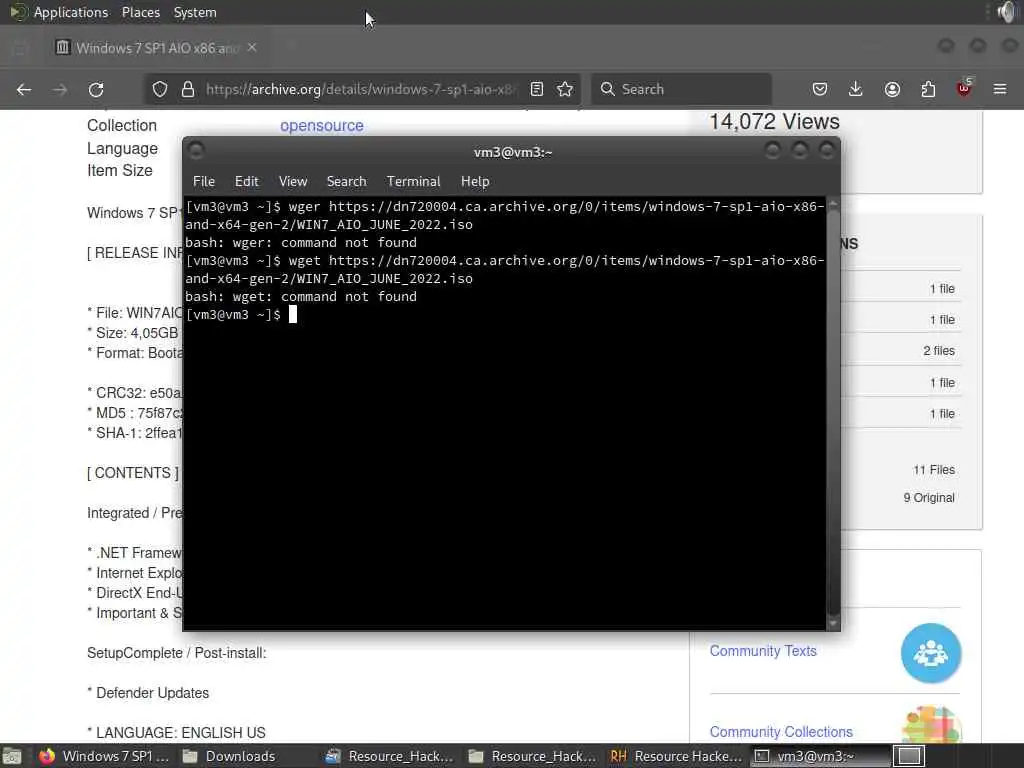Open the Community Collections link

[x=782, y=732]
